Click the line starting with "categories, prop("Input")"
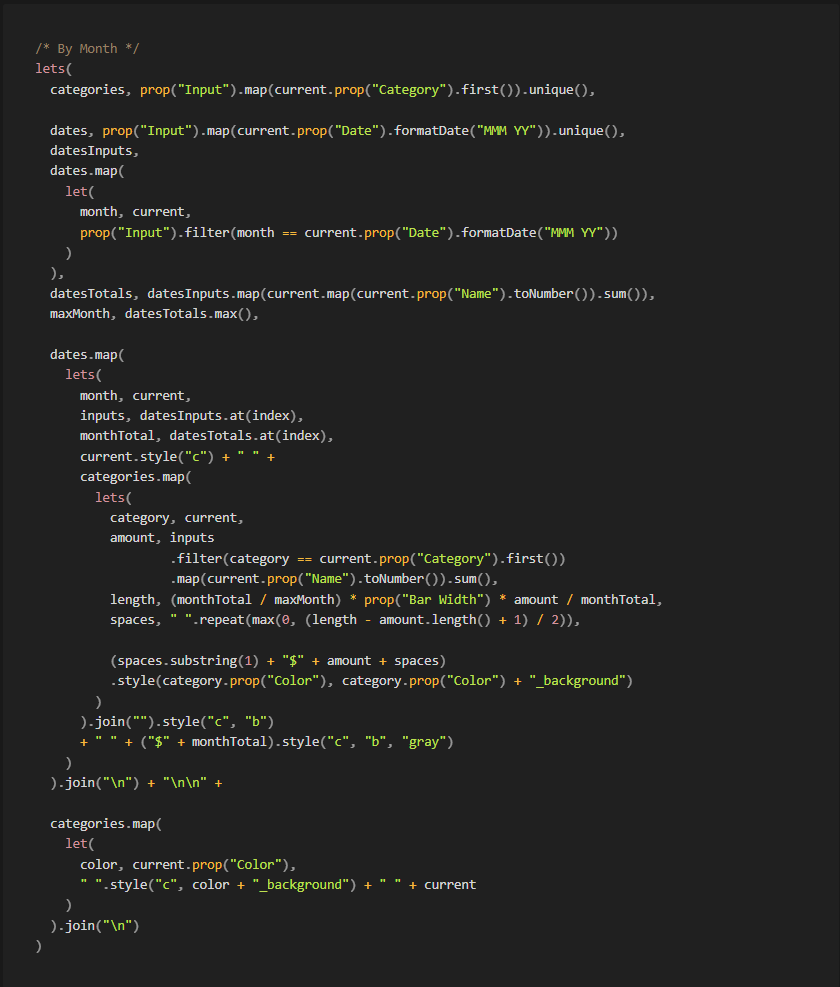 (322, 89)
